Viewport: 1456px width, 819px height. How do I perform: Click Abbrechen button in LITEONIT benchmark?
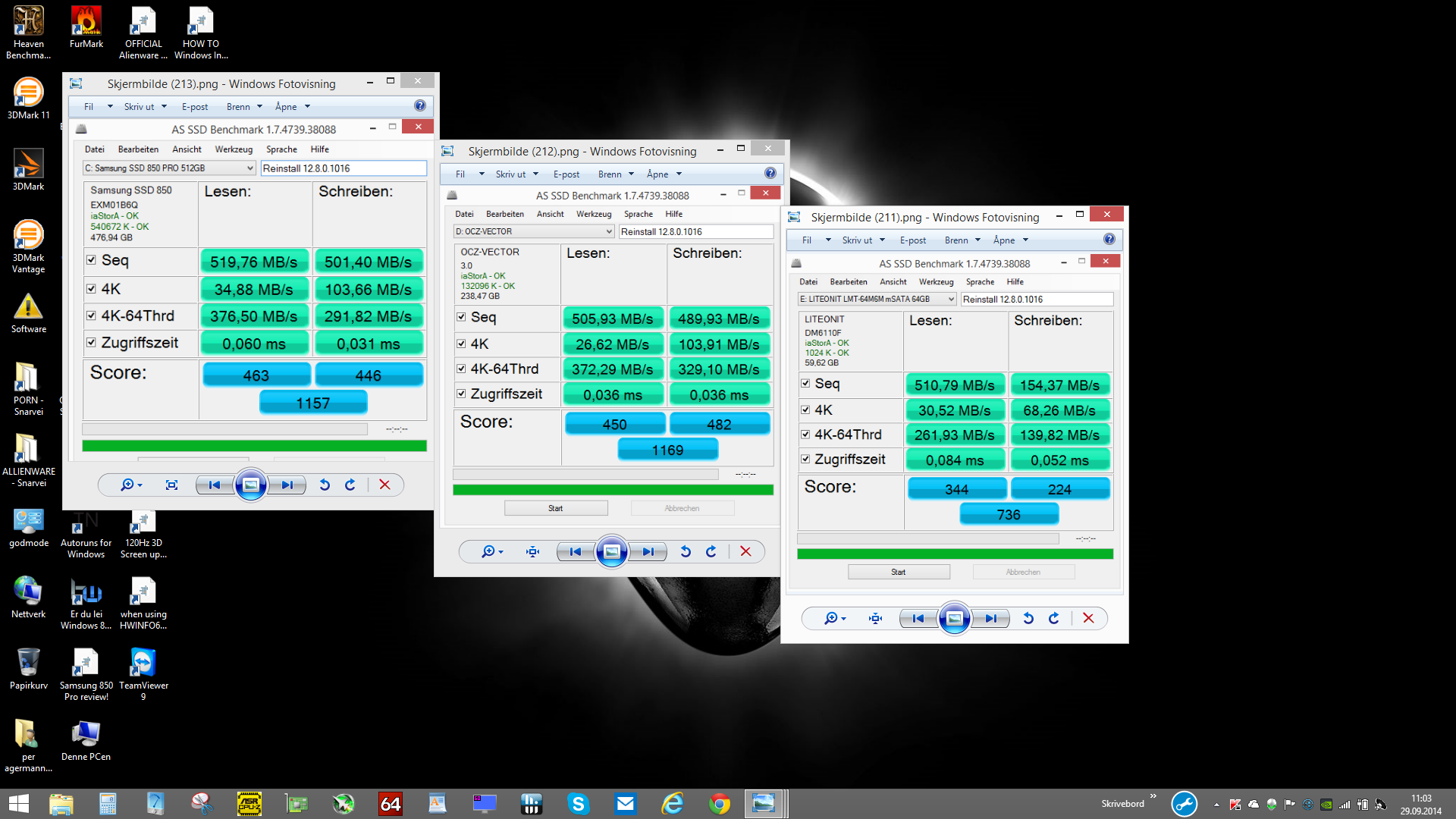1024,572
